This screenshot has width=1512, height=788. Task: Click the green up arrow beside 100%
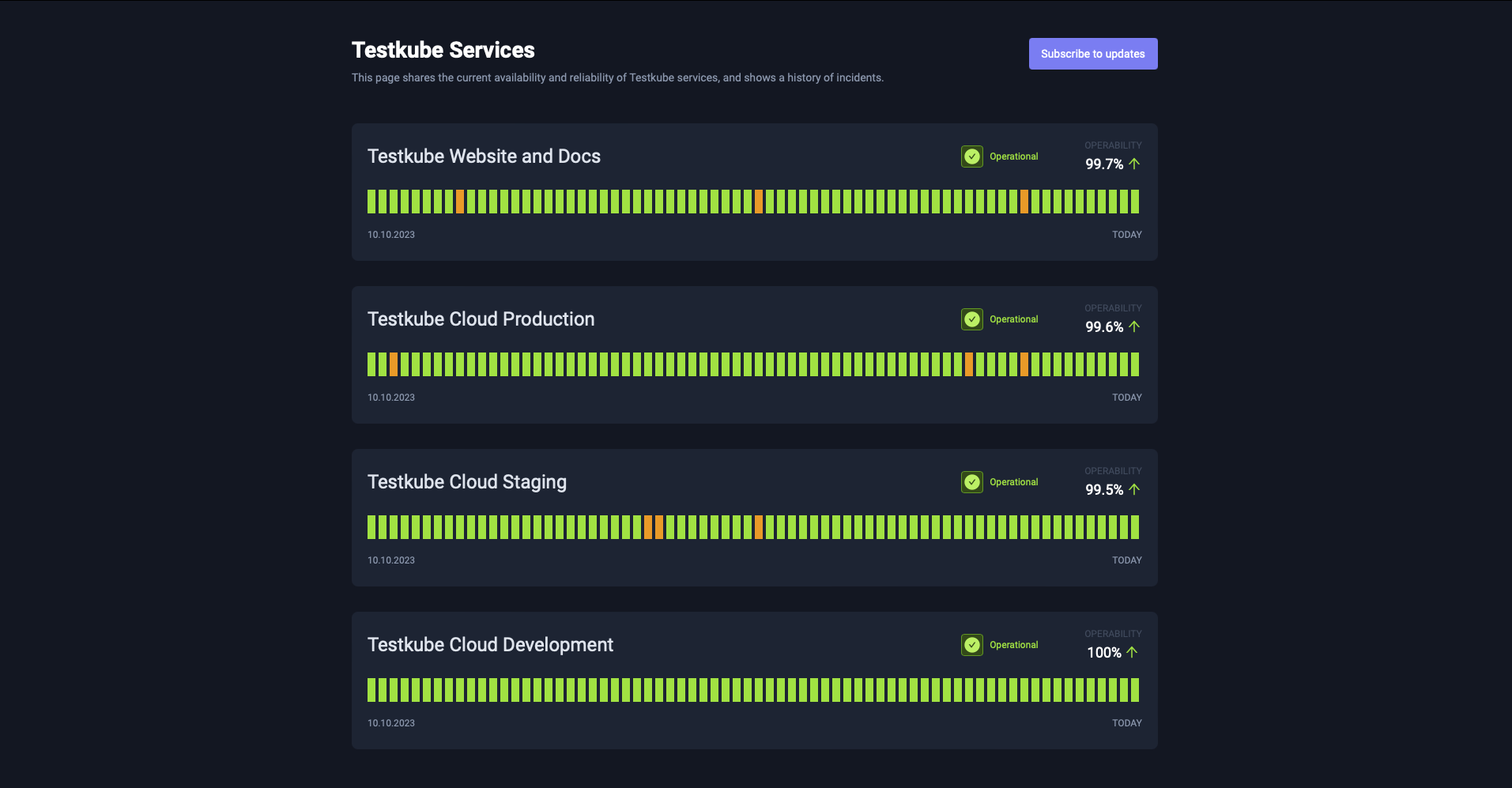point(1133,652)
